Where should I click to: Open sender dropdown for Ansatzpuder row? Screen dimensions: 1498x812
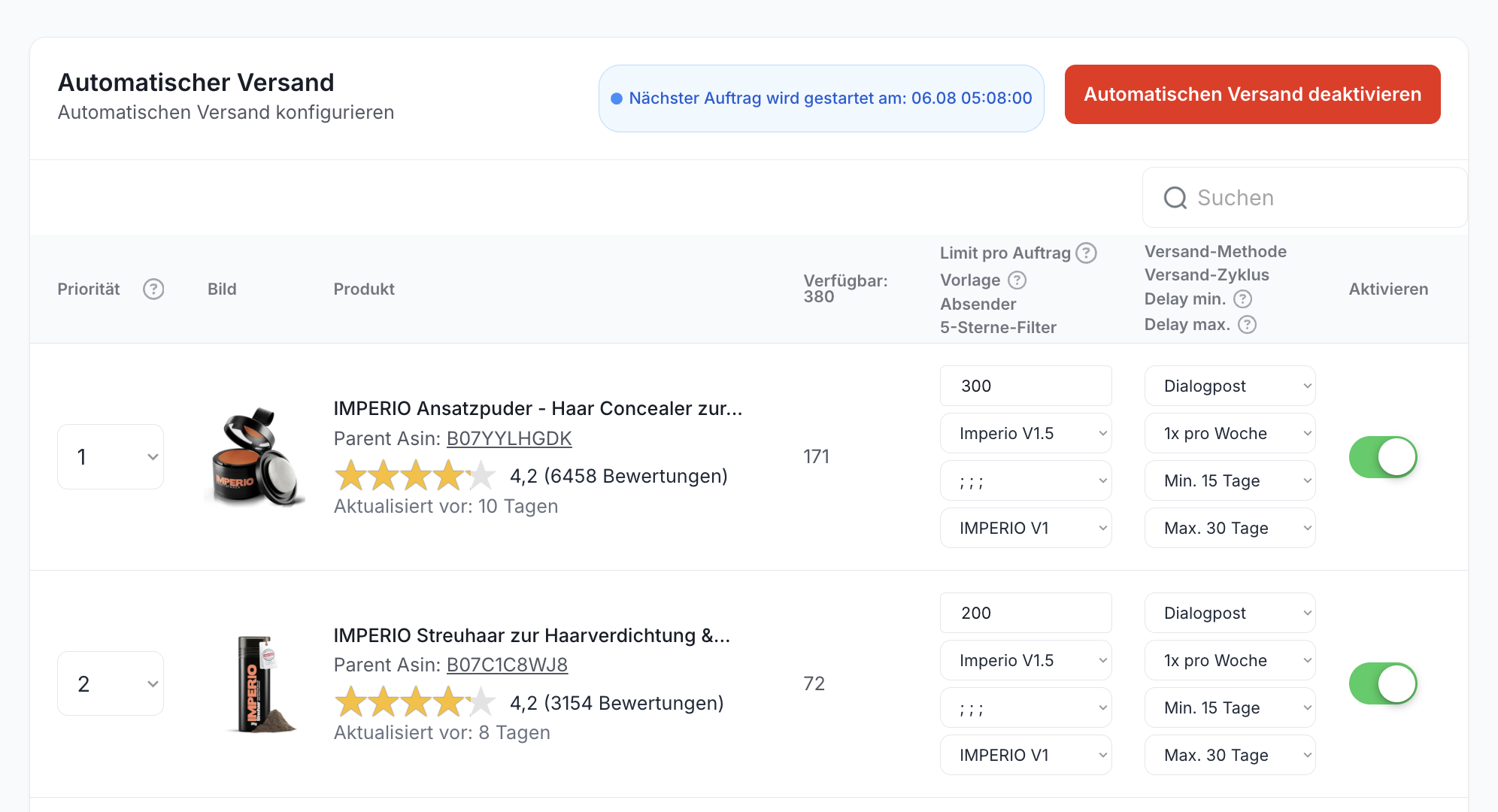point(1026,480)
